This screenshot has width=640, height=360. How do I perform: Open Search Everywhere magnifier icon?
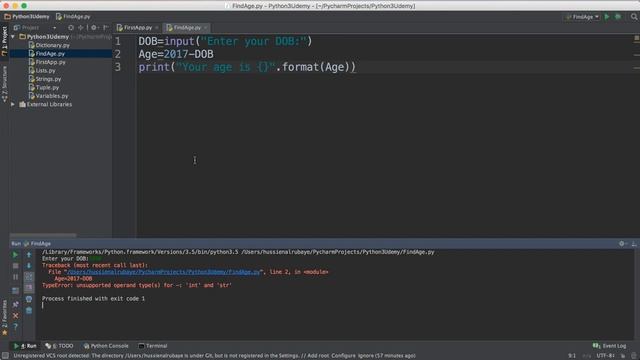tap(634, 17)
